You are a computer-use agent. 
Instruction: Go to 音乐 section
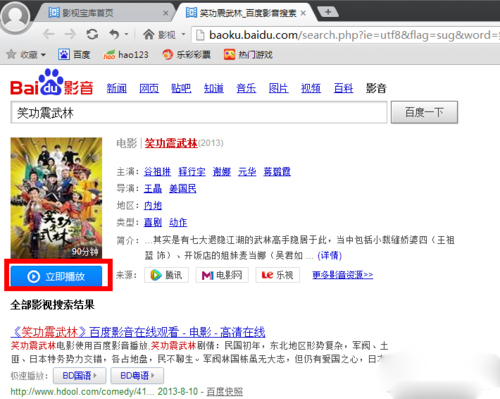(246, 88)
